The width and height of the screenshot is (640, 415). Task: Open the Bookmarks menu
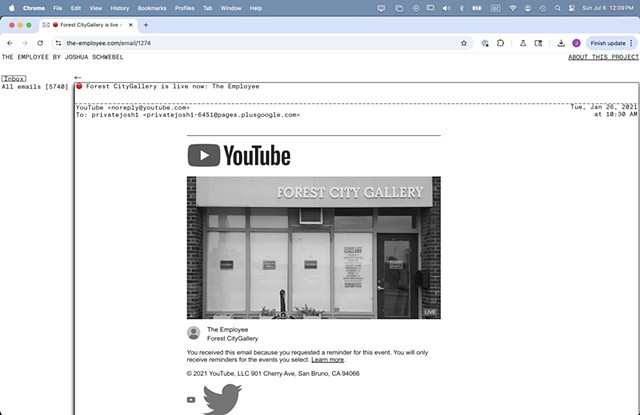152,8
